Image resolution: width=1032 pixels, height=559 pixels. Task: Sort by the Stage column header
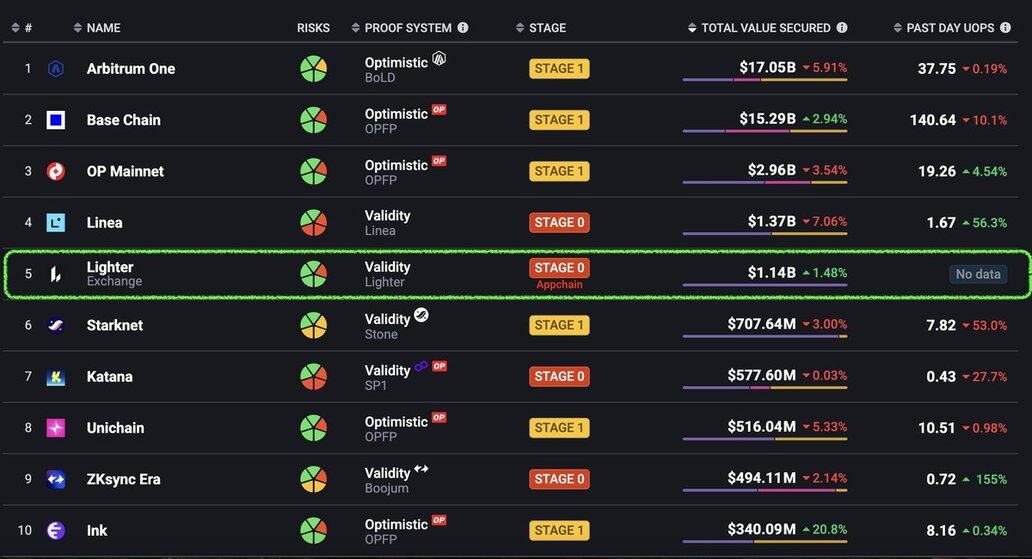click(547, 28)
